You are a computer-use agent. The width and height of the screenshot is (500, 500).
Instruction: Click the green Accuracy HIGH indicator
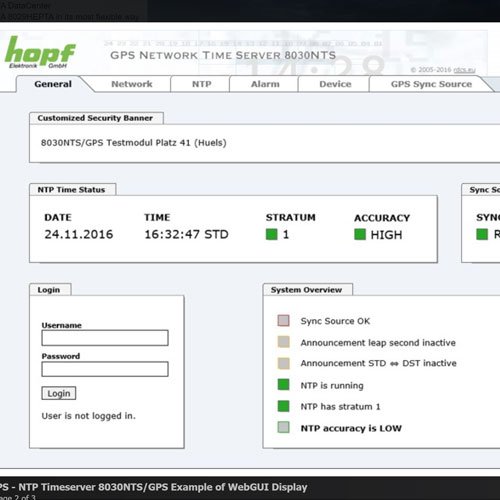coord(360,234)
